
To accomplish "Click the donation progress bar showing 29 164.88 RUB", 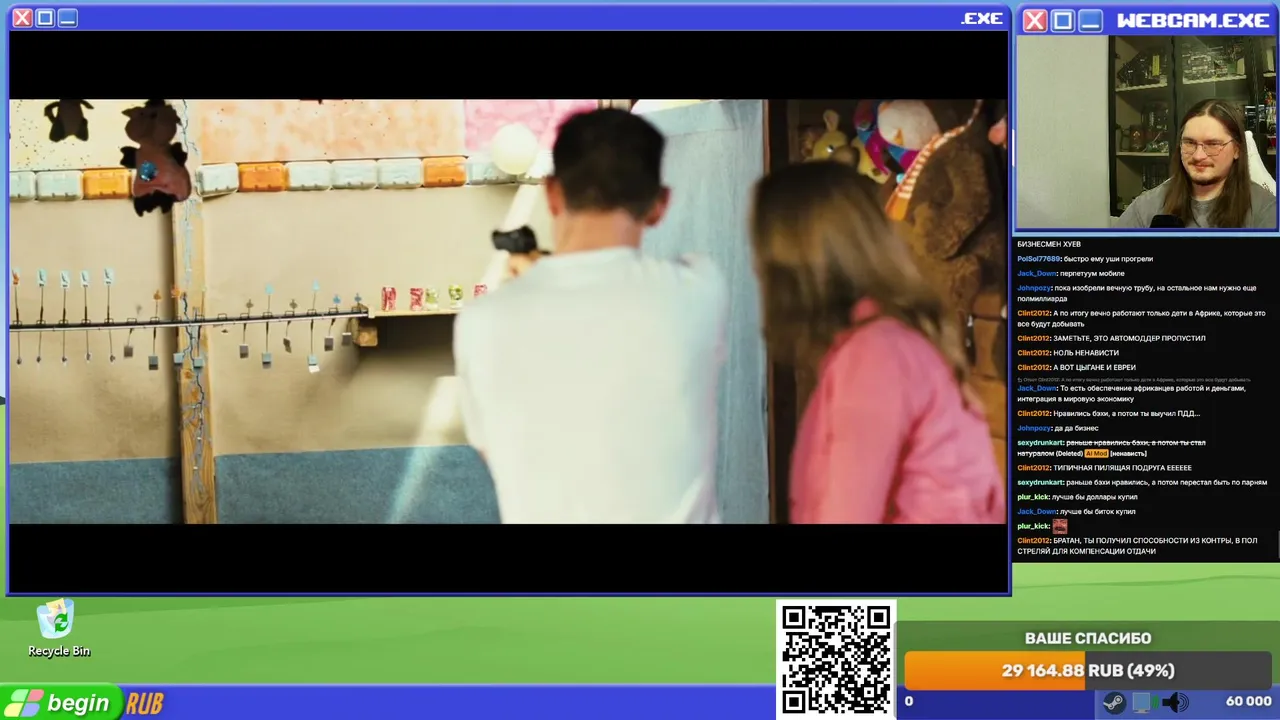I will click(1088, 670).
